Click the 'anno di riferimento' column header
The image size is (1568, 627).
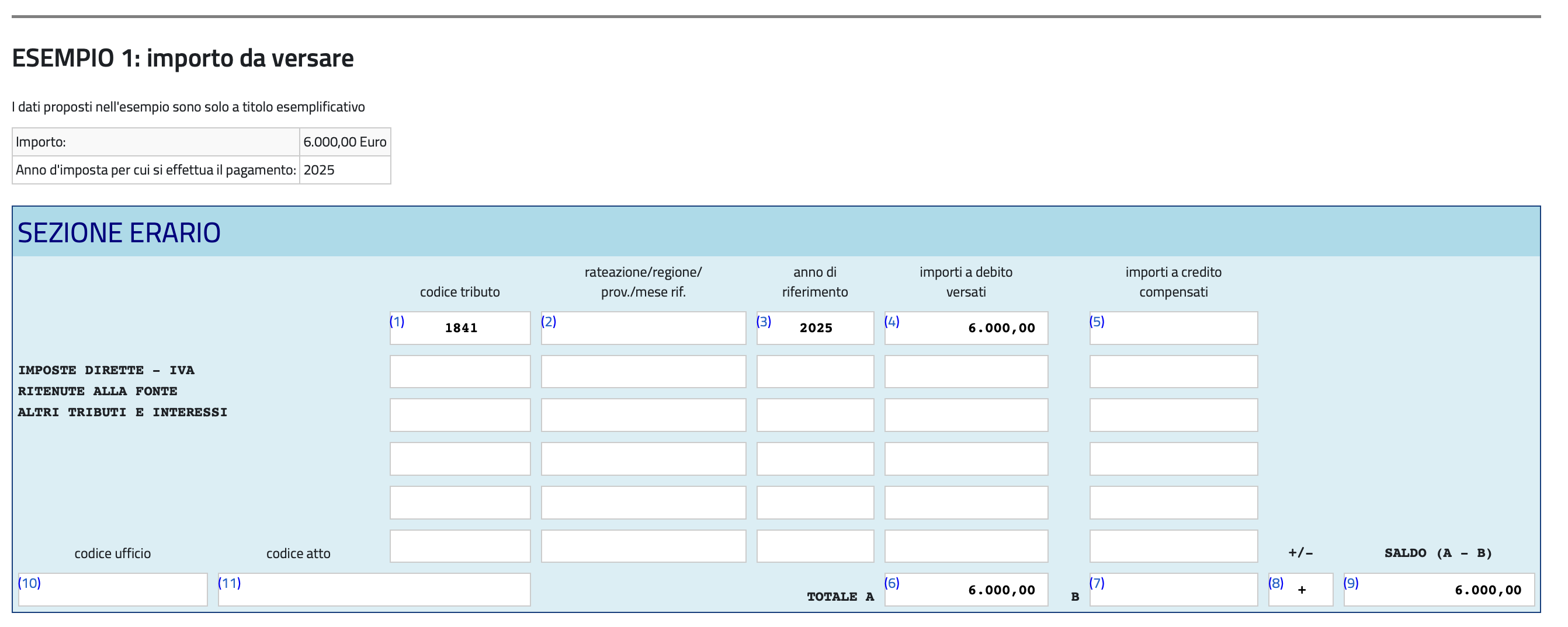click(x=814, y=281)
